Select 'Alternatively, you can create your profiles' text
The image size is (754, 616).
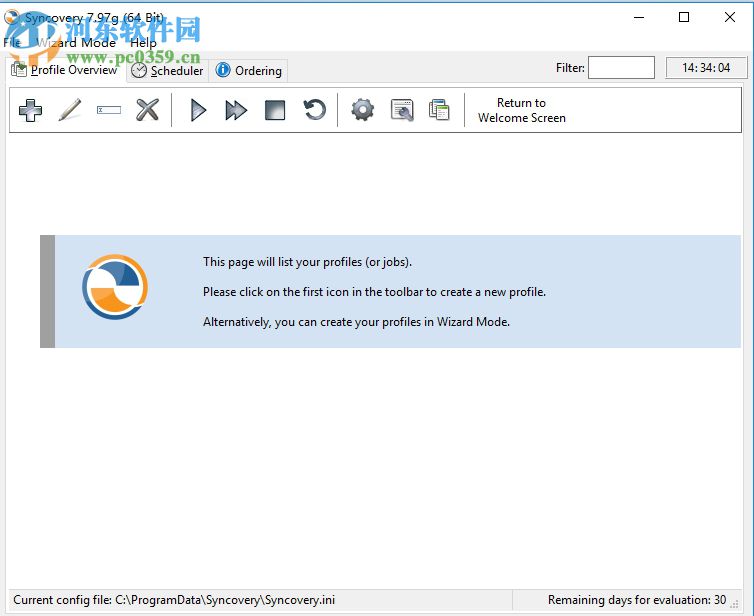click(356, 322)
